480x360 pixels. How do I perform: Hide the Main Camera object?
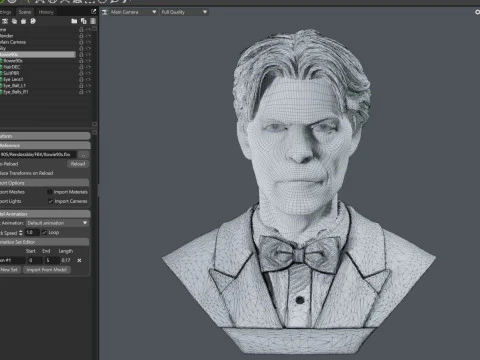[x=88, y=42]
